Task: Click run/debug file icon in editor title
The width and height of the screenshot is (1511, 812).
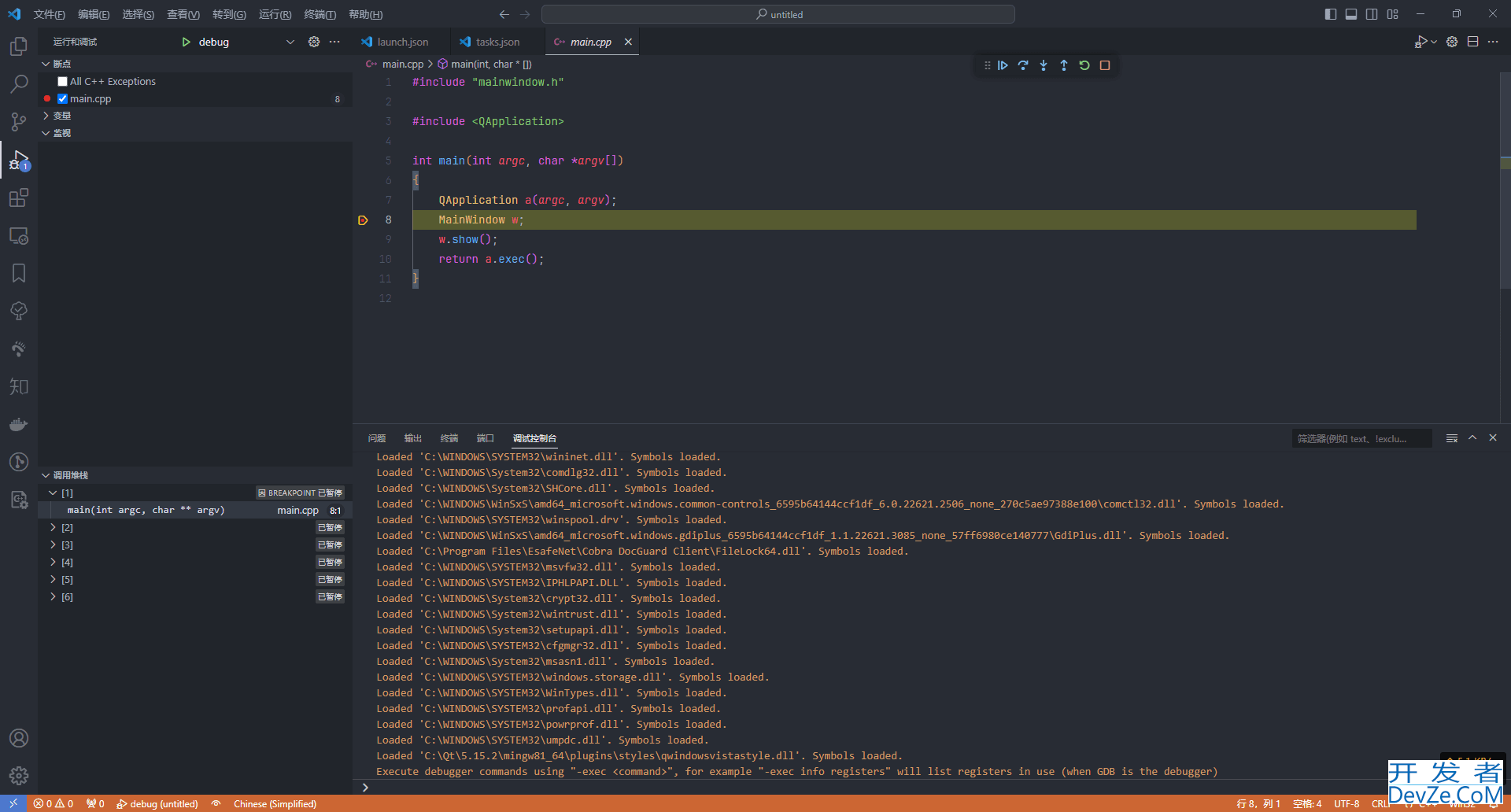Action: click(x=1421, y=42)
